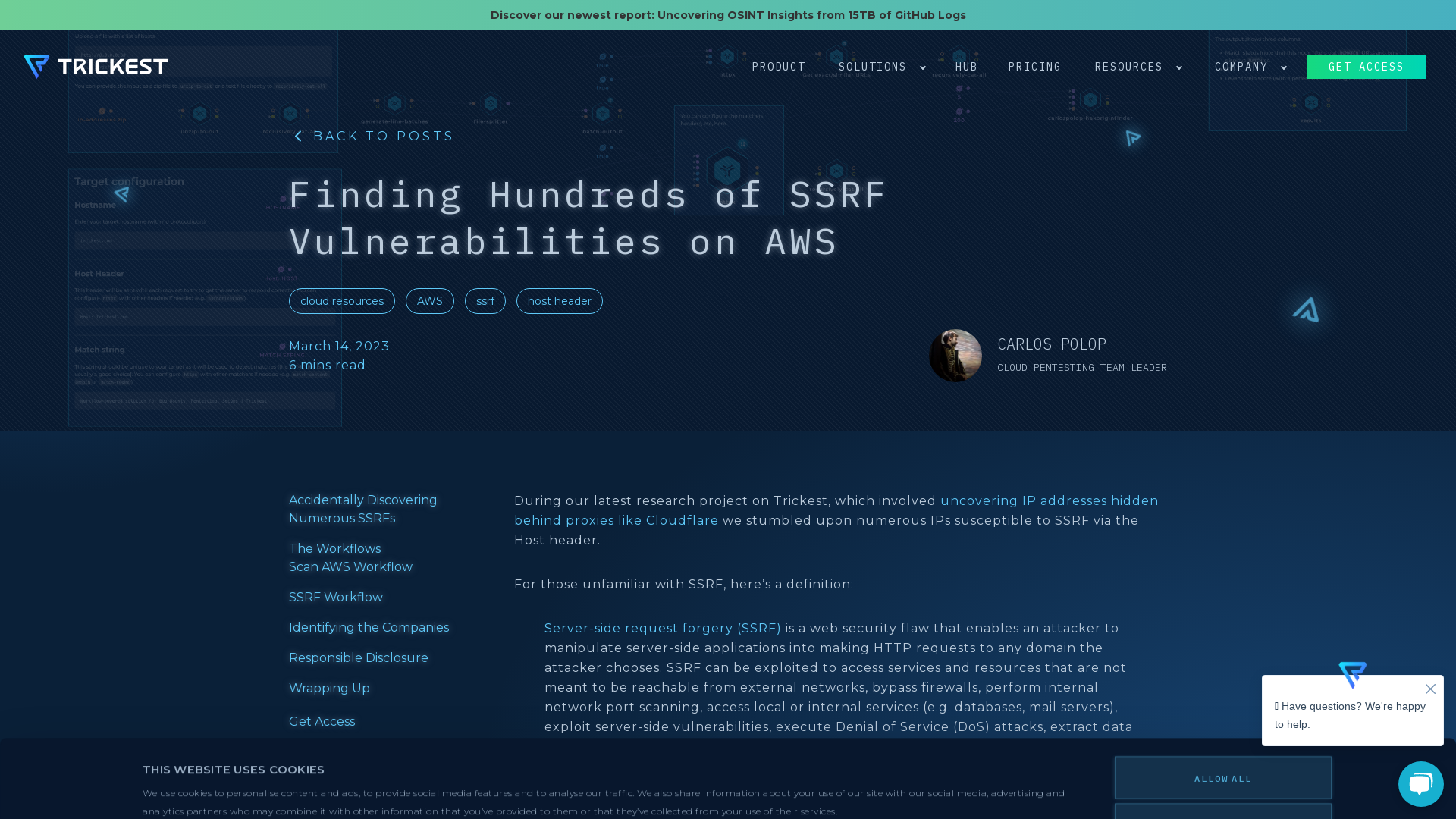
Task: Click Carlos Polop author profile image
Action: (956, 355)
